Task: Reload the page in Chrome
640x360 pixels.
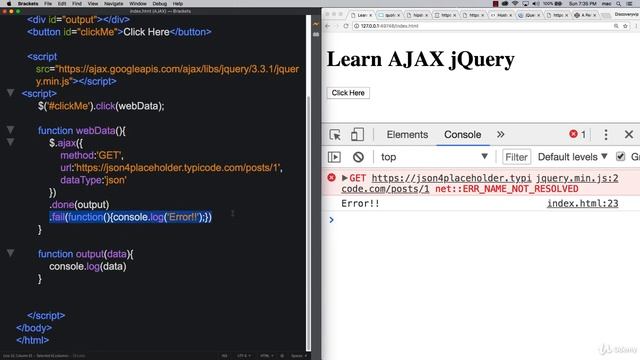Action: 346,26
